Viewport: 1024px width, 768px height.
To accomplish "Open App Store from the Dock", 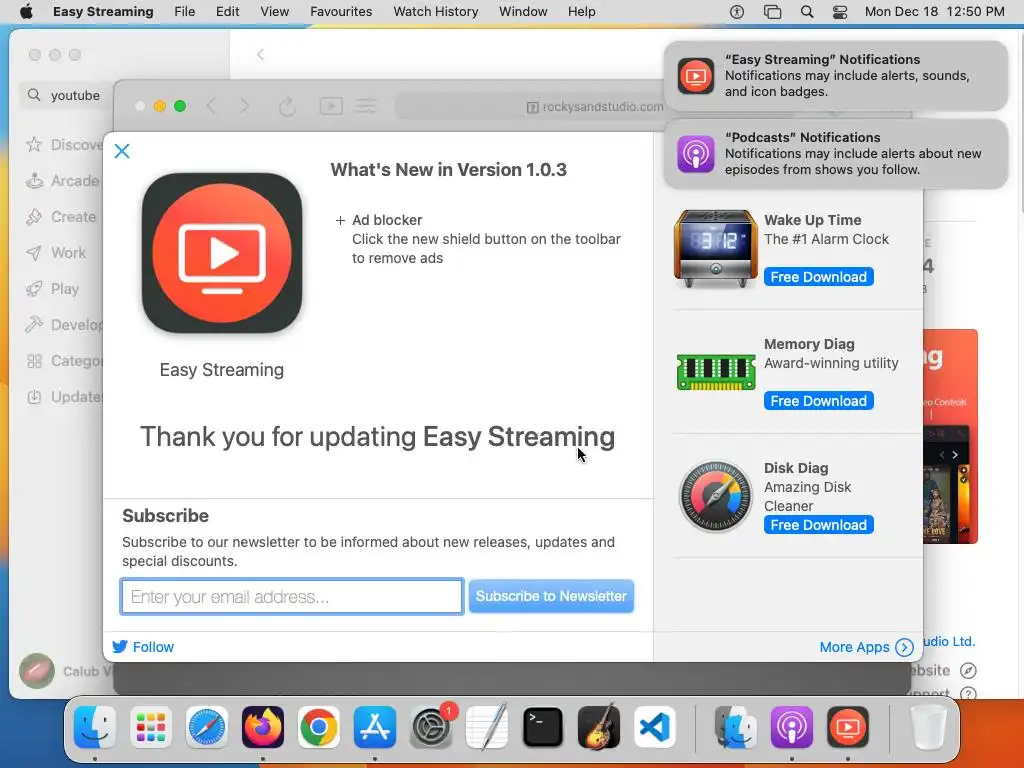I will (x=375, y=727).
